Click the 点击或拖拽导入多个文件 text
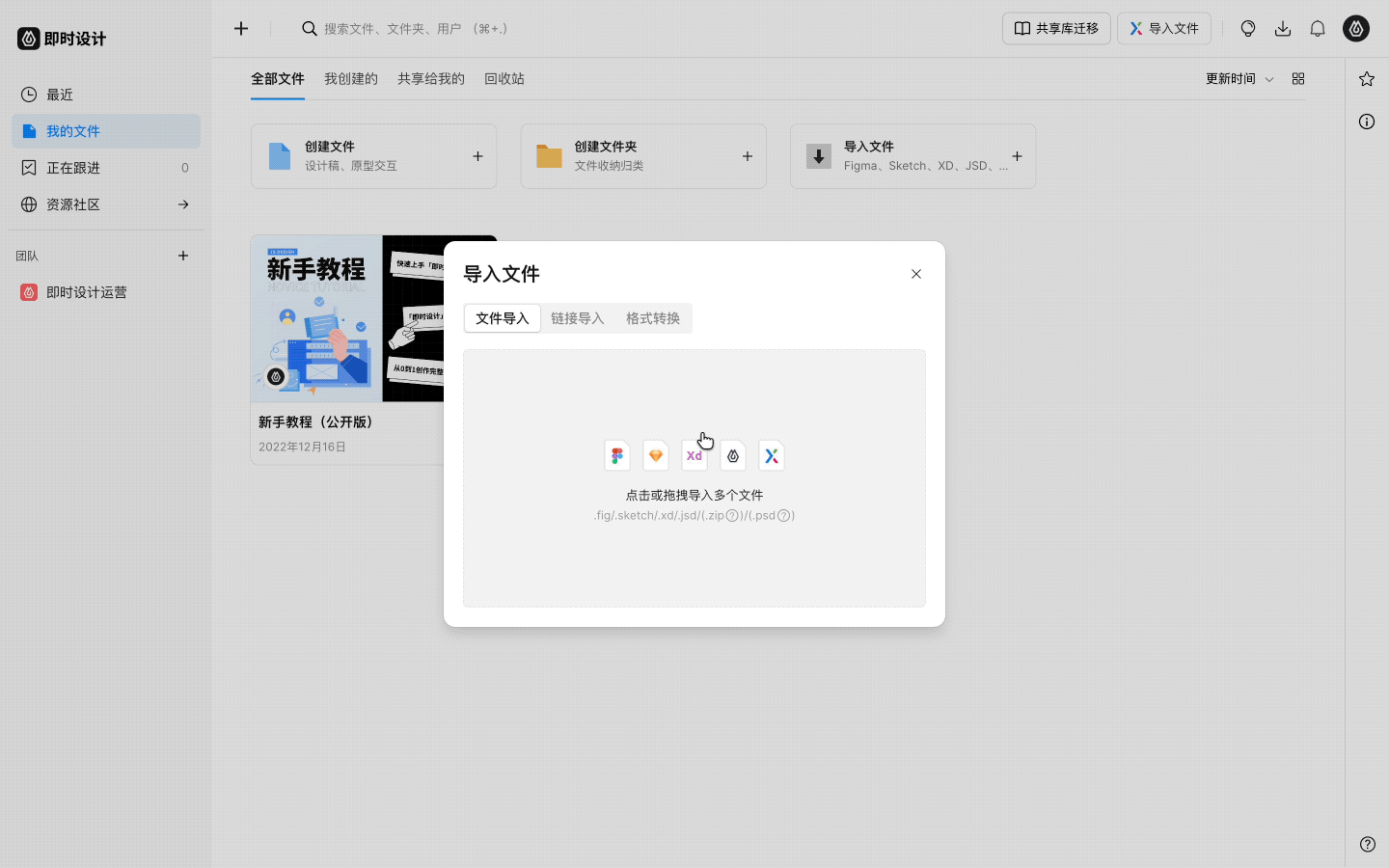Screen dimensions: 1389x868 694,495
